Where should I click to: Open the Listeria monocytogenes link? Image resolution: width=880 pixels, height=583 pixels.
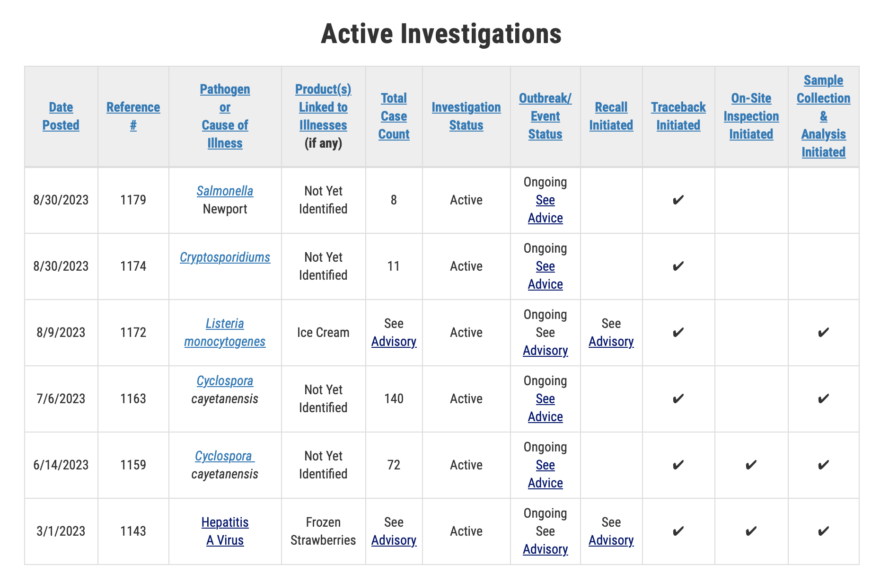point(224,332)
